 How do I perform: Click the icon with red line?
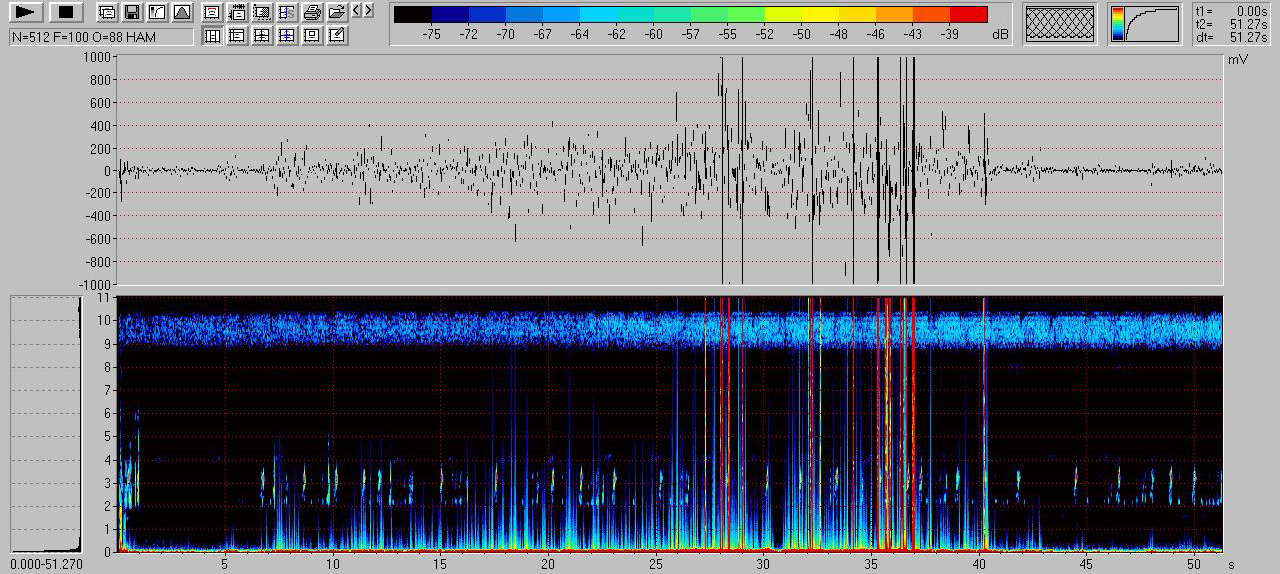(x=212, y=13)
